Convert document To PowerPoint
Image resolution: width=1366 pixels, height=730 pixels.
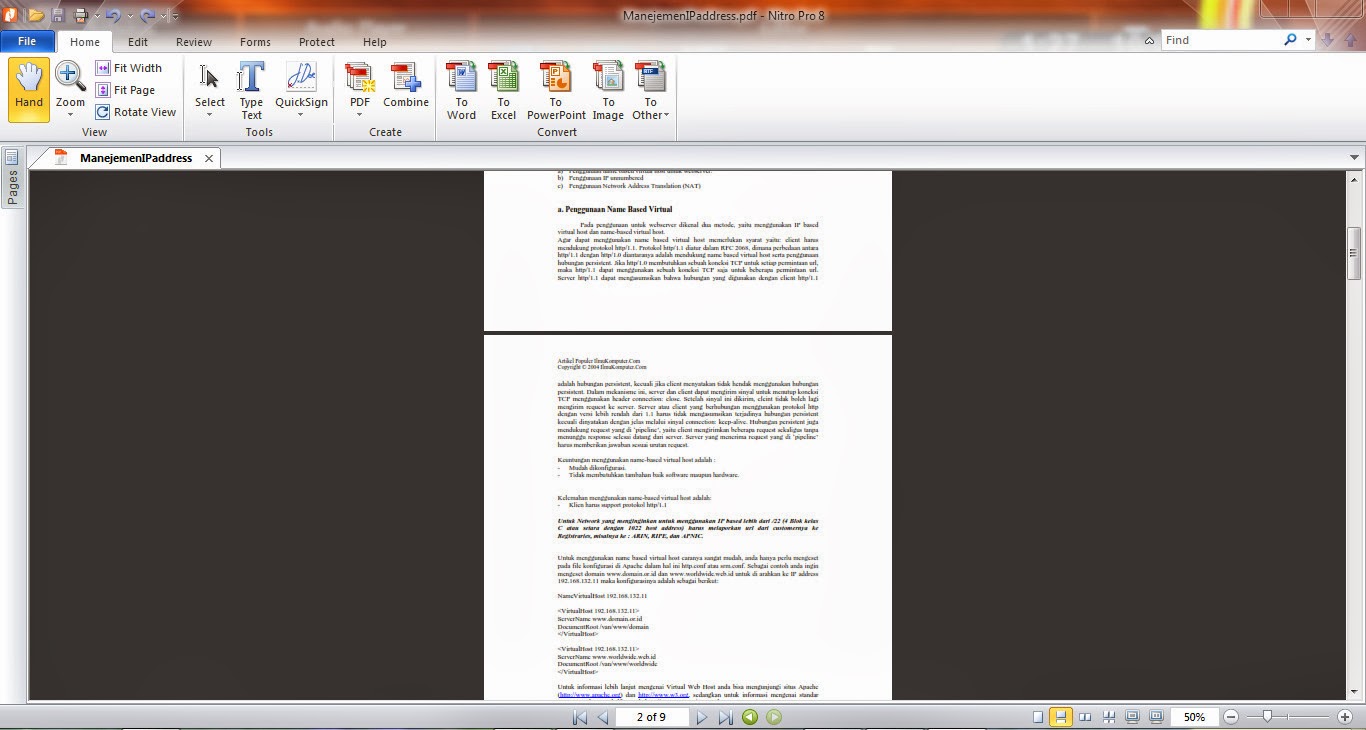[556, 90]
